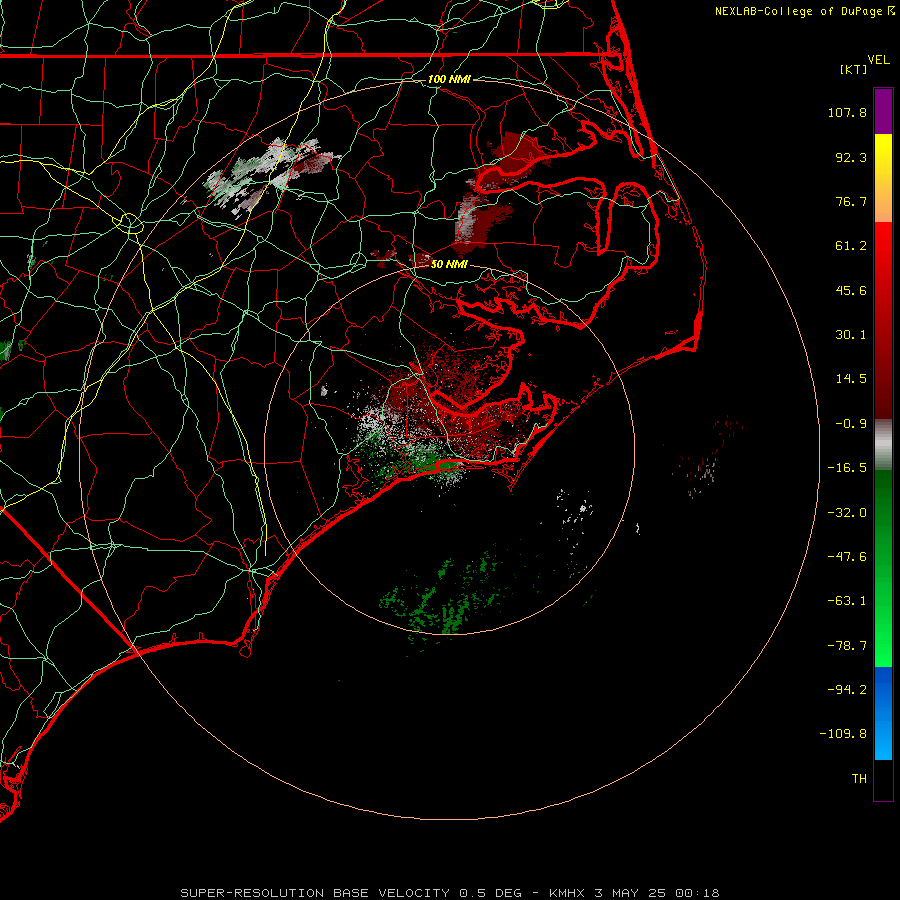Viewport: 900px width, 900px height.
Task: Click the yellow segment of the color bar
Action: [883, 178]
